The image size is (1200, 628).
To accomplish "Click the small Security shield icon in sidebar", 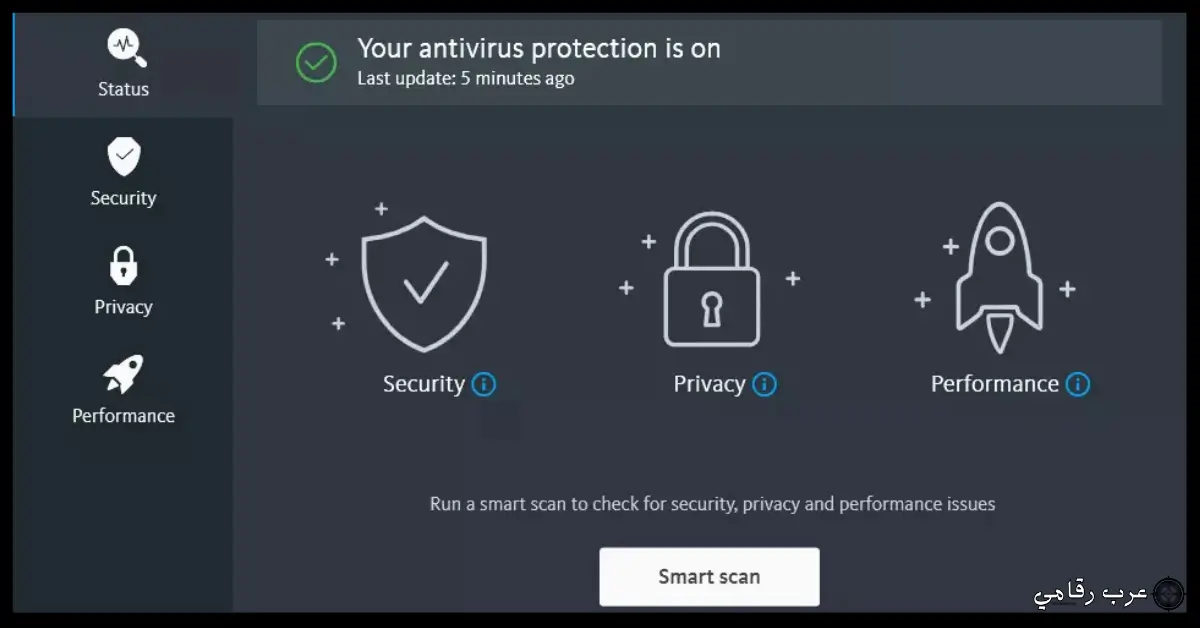I will [x=124, y=157].
